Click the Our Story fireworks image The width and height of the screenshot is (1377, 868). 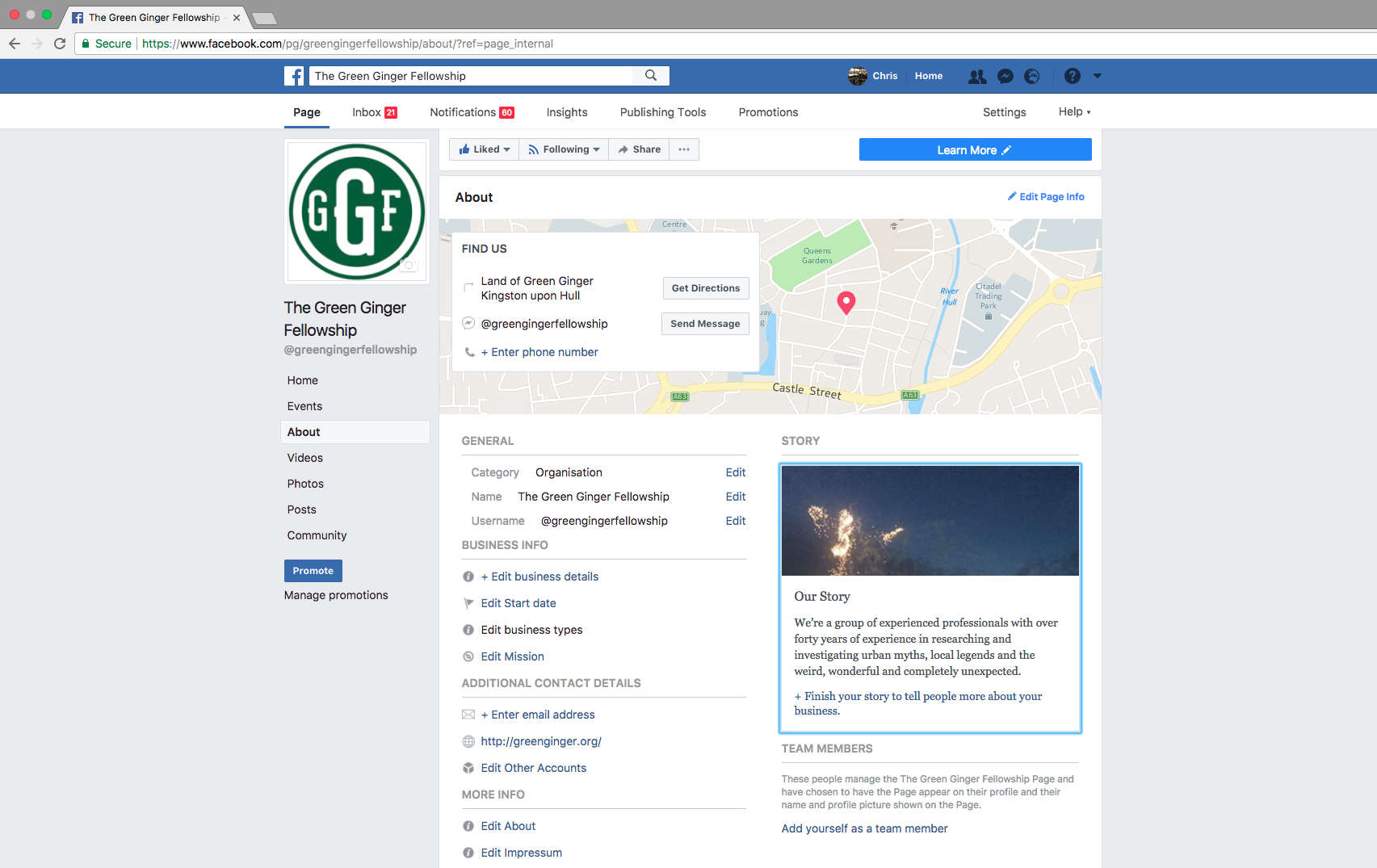pyautogui.click(x=930, y=521)
